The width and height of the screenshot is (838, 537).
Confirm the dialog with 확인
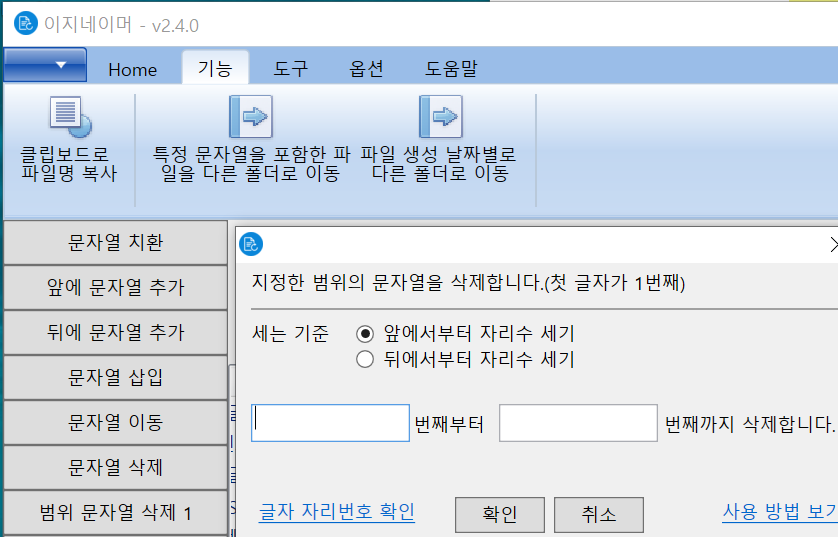click(x=500, y=515)
